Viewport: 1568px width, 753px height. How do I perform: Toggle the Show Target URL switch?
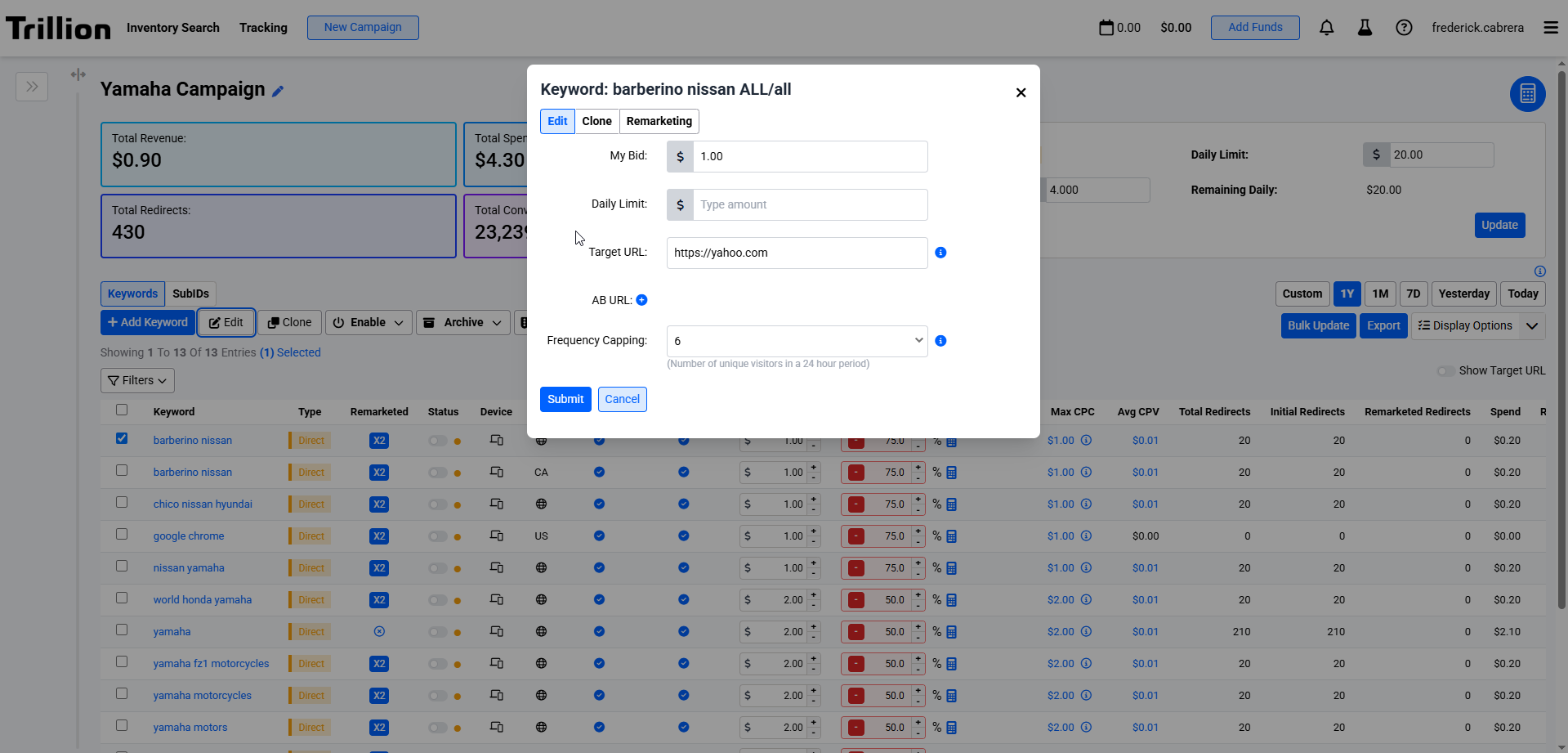tap(1445, 371)
